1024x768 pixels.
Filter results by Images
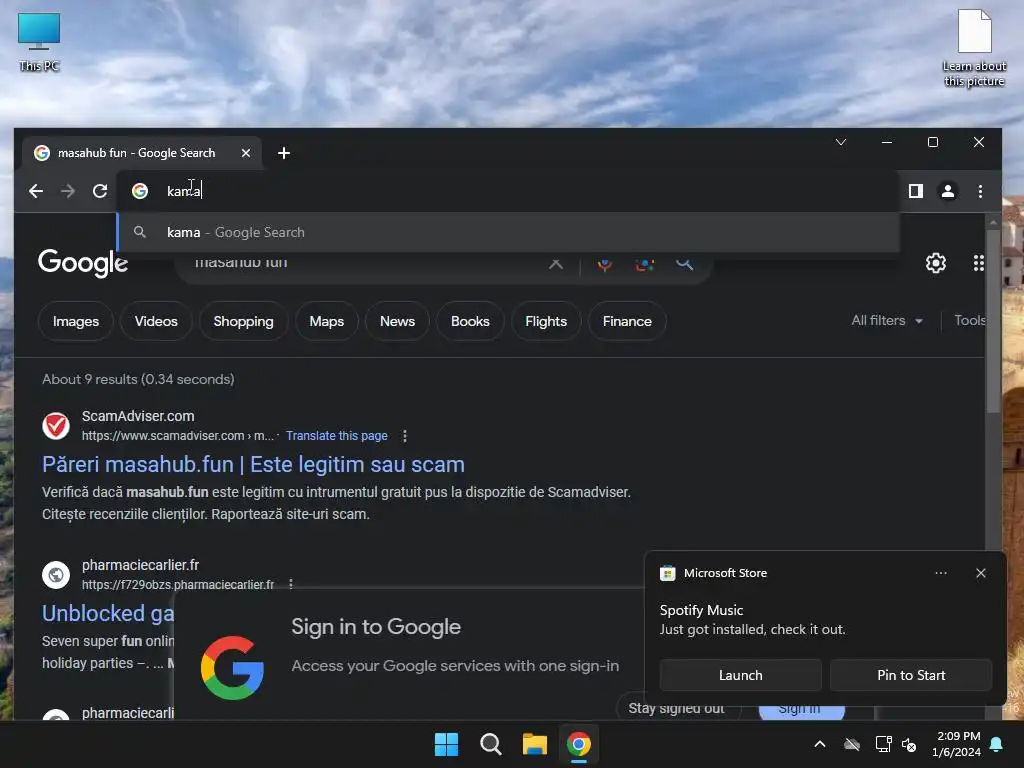[76, 321]
